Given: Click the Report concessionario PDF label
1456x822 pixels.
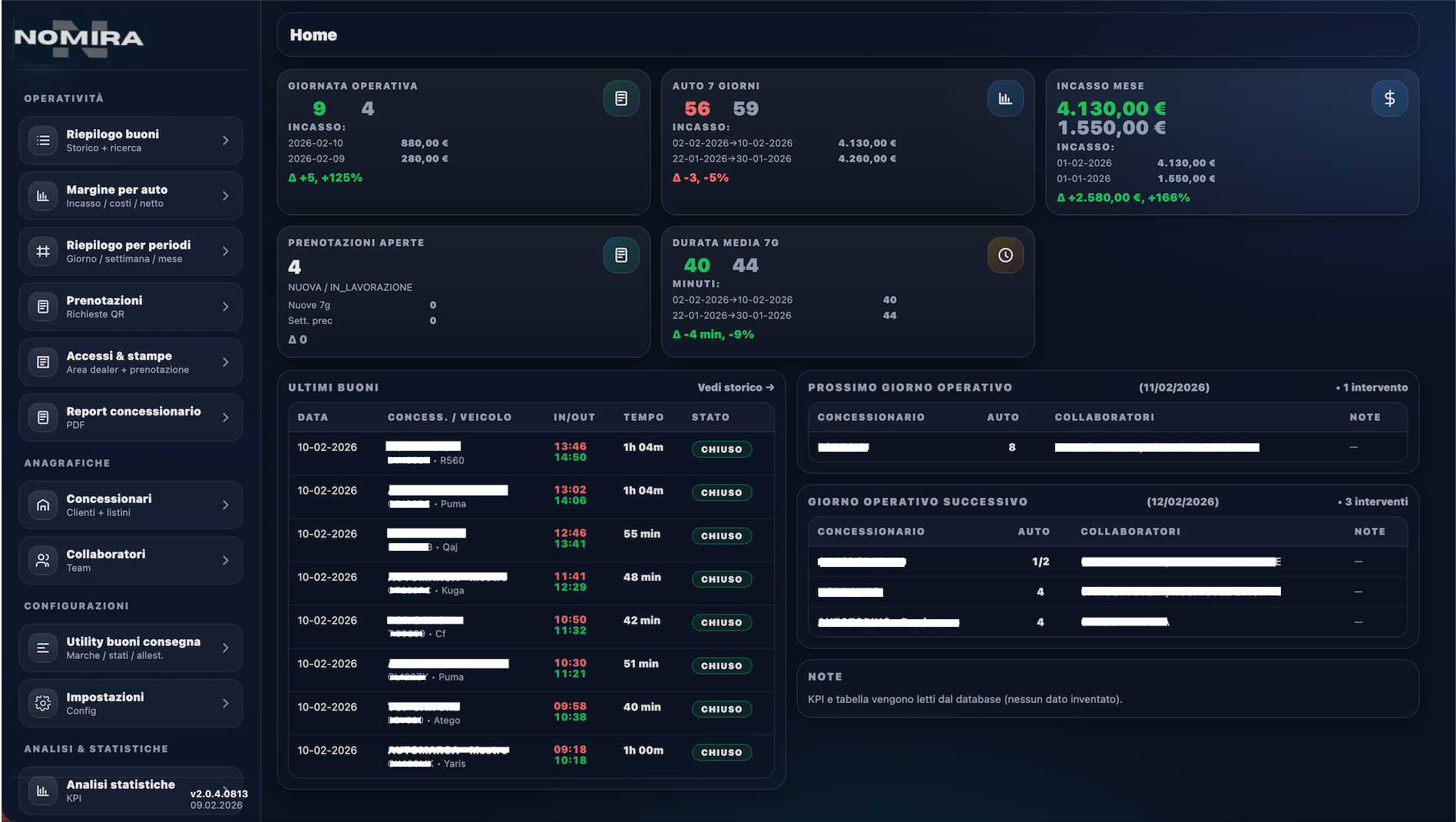Looking at the screenshot, I should (x=133, y=411).
